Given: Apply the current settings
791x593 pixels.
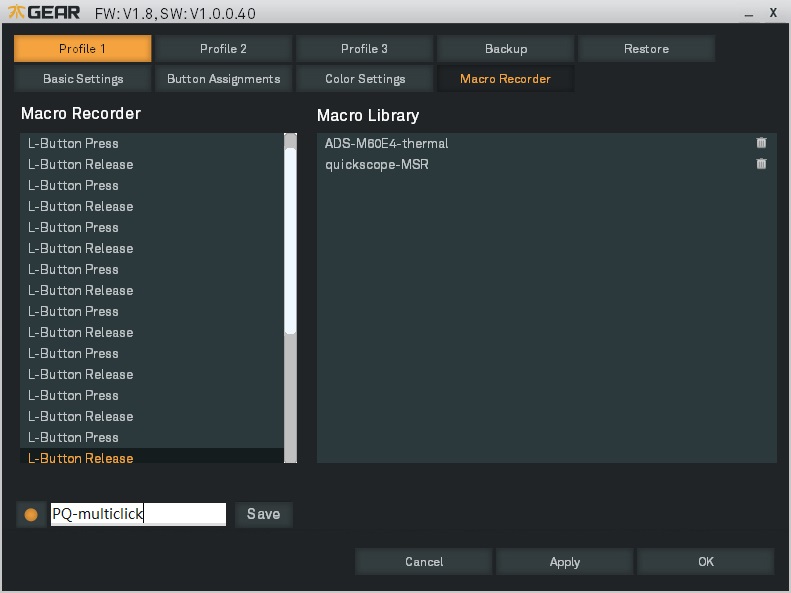Looking at the screenshot, I should pyautogui.click(x=564, y=562).
